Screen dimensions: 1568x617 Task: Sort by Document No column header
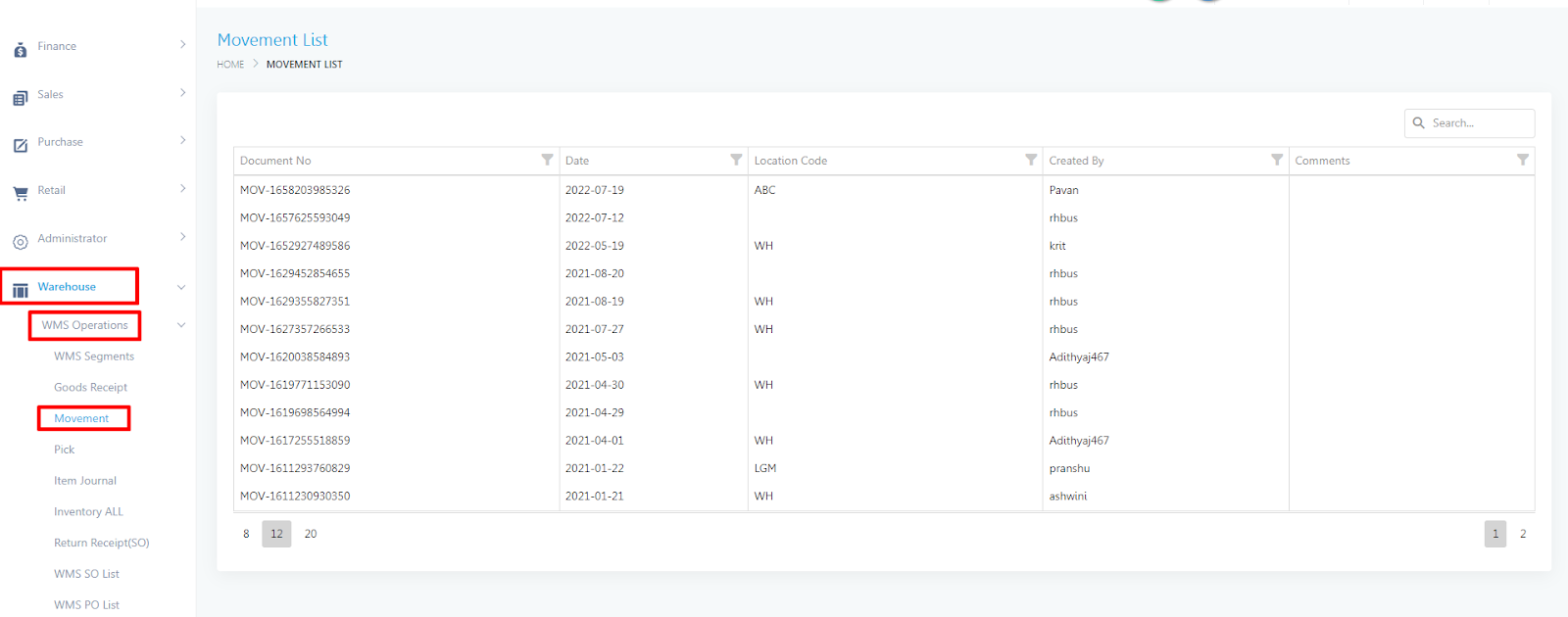(275, 161)
